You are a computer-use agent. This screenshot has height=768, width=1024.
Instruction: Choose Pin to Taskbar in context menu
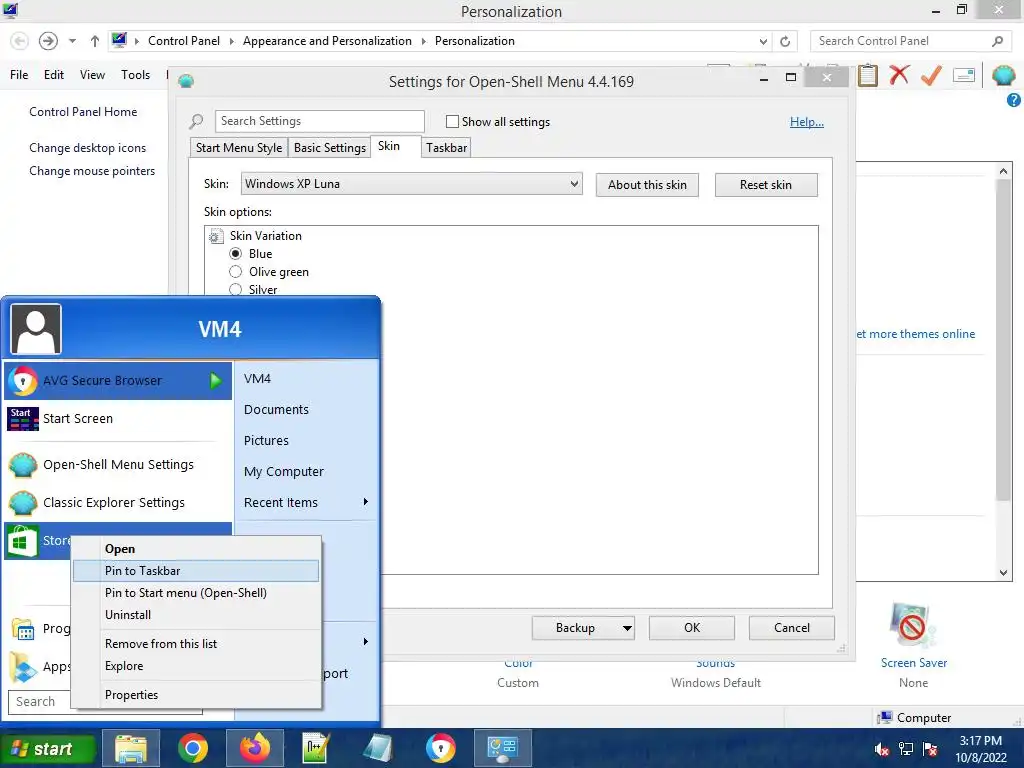coord(196,571)
